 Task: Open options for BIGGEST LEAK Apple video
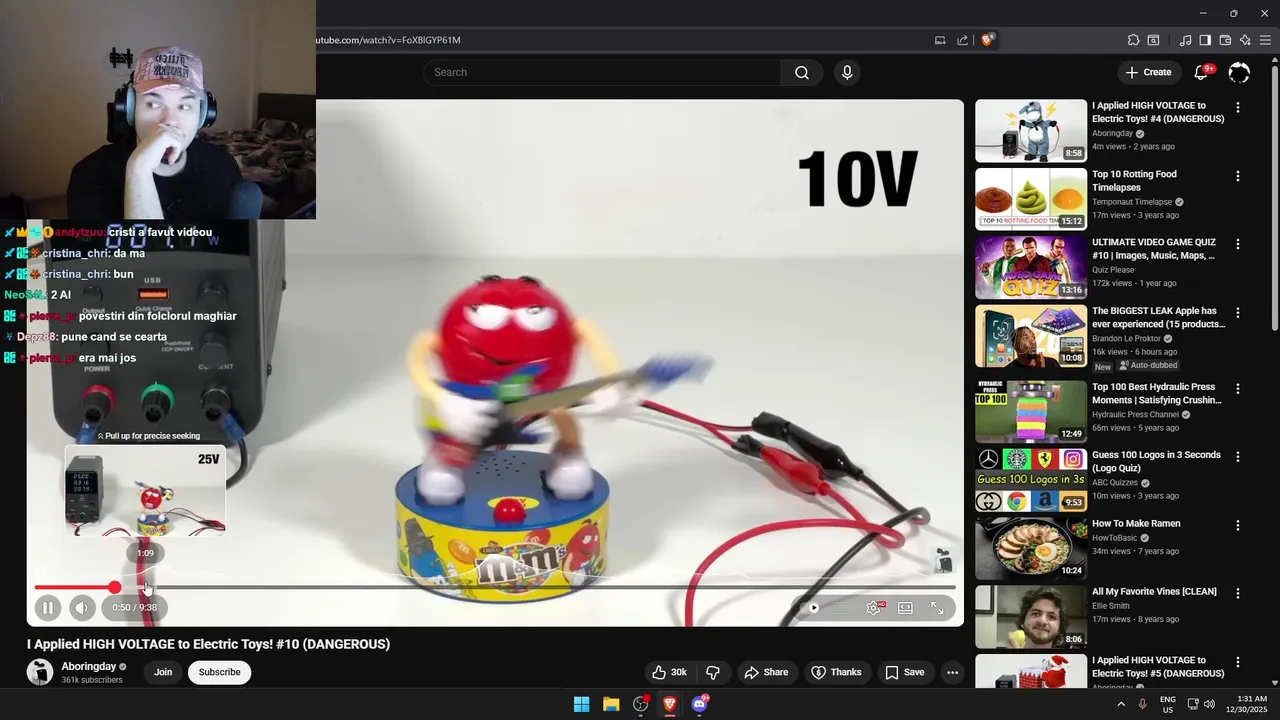point(1238,313)
